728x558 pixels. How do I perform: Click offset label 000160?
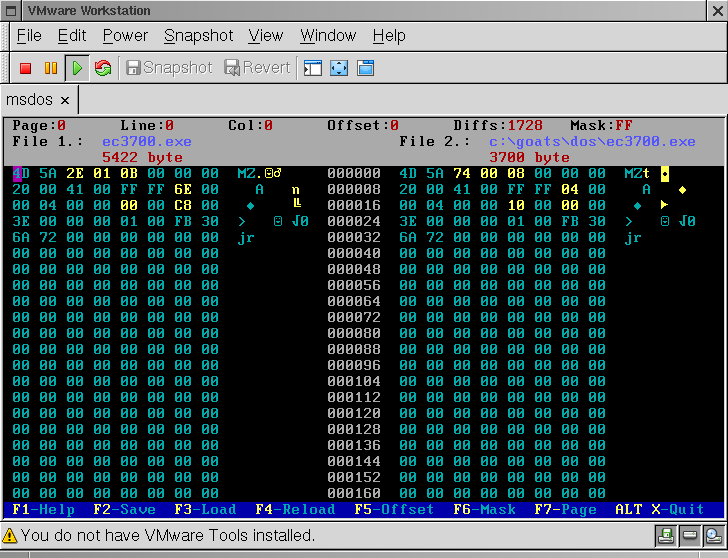pyautogui.click(x=354, y=493)
